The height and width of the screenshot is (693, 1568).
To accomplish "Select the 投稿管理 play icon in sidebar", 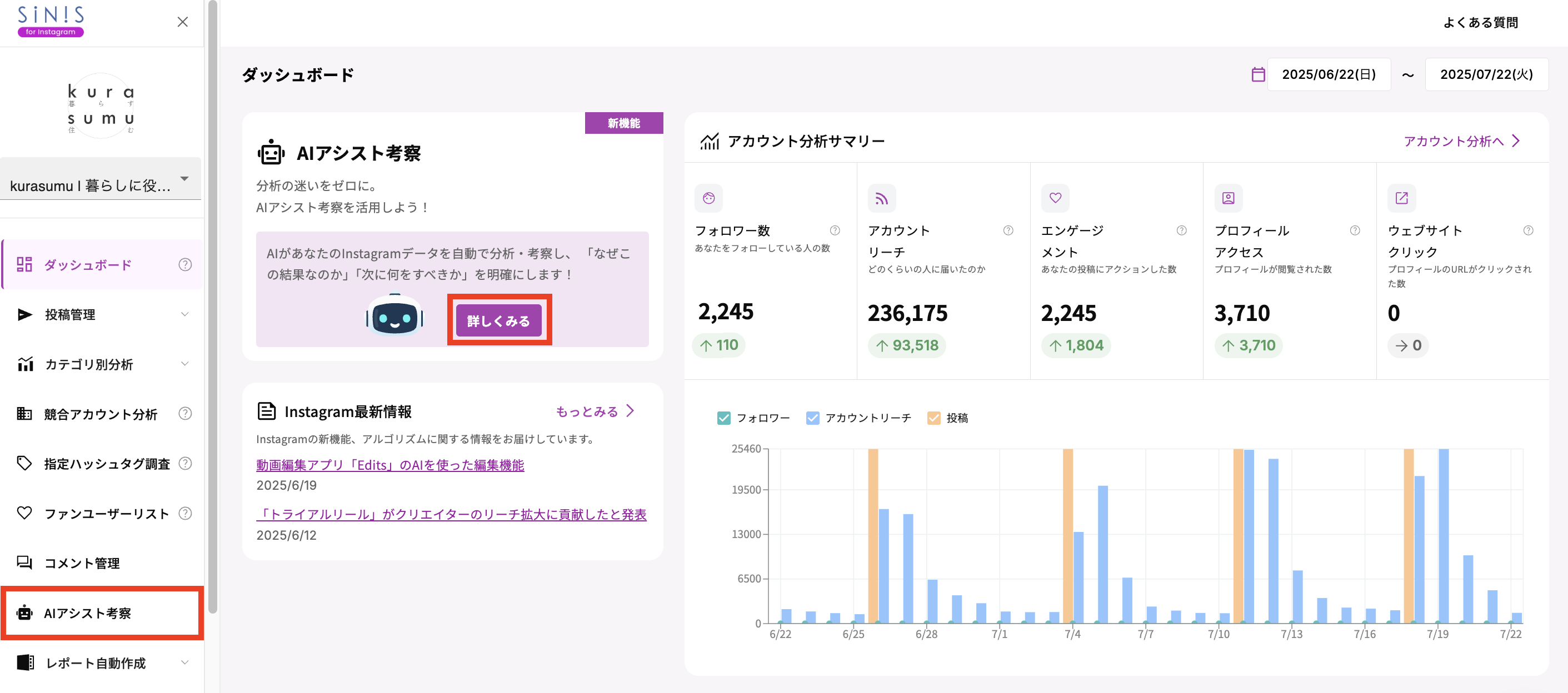I will [x=23, y=314].
